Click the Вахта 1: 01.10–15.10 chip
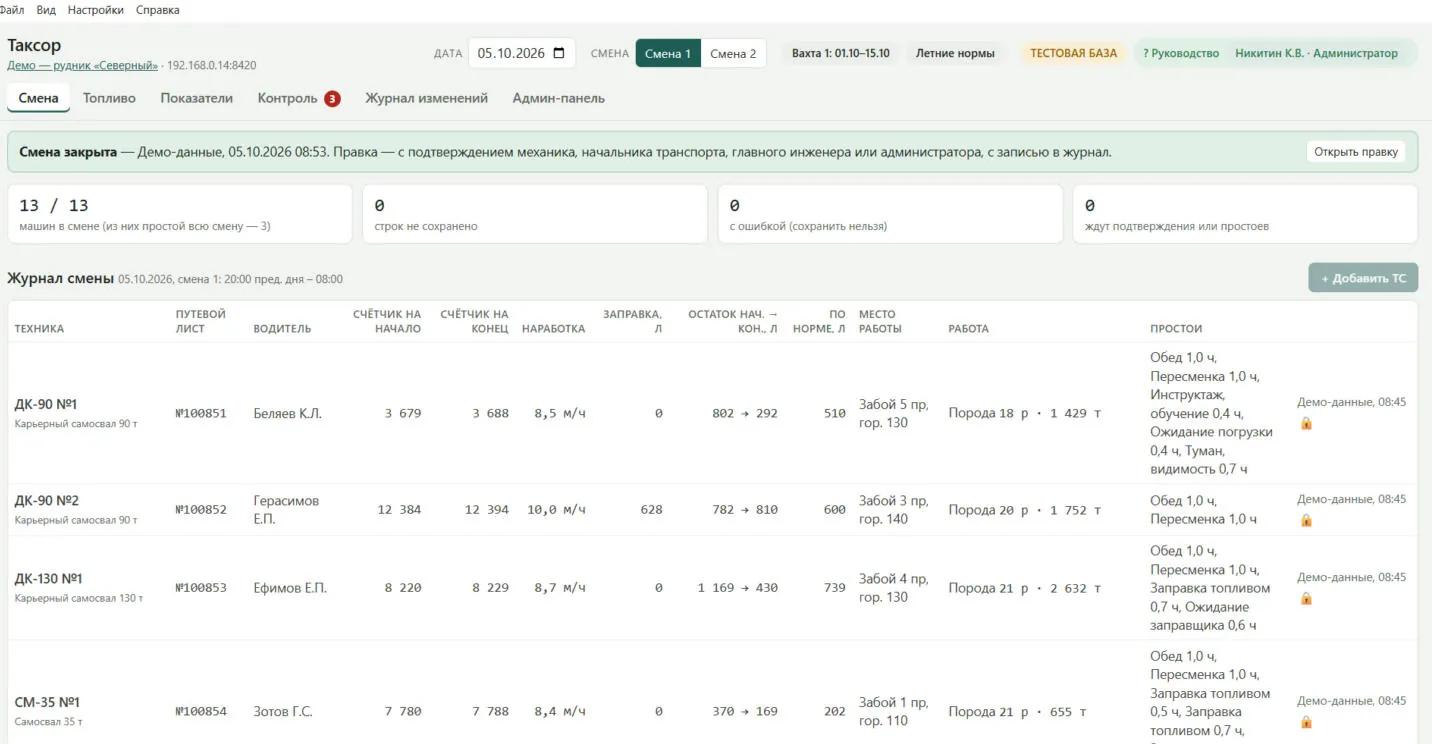 [840, 53]
